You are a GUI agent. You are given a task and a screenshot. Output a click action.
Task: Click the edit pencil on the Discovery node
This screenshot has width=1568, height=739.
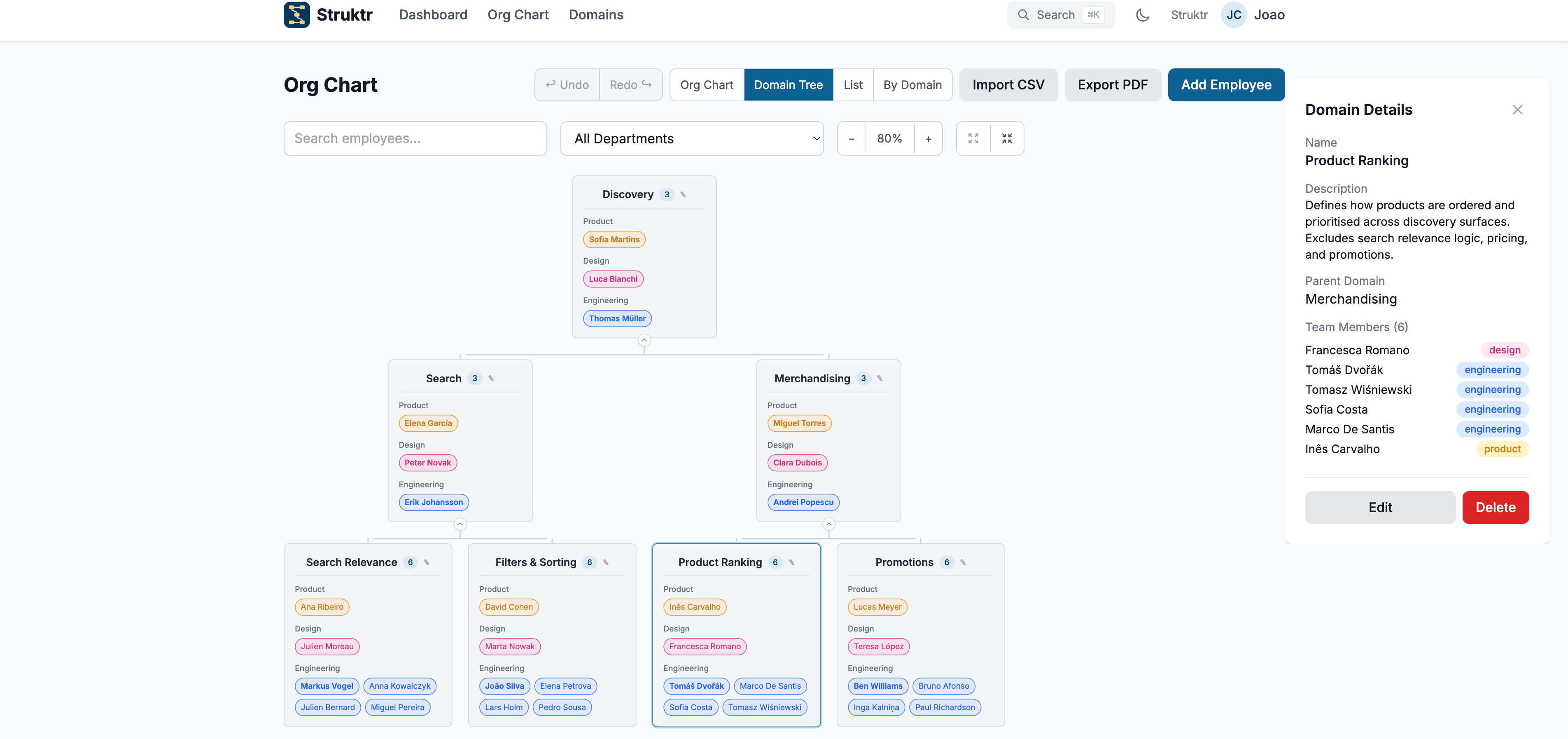pyautogui.click(x=682, y=195)
